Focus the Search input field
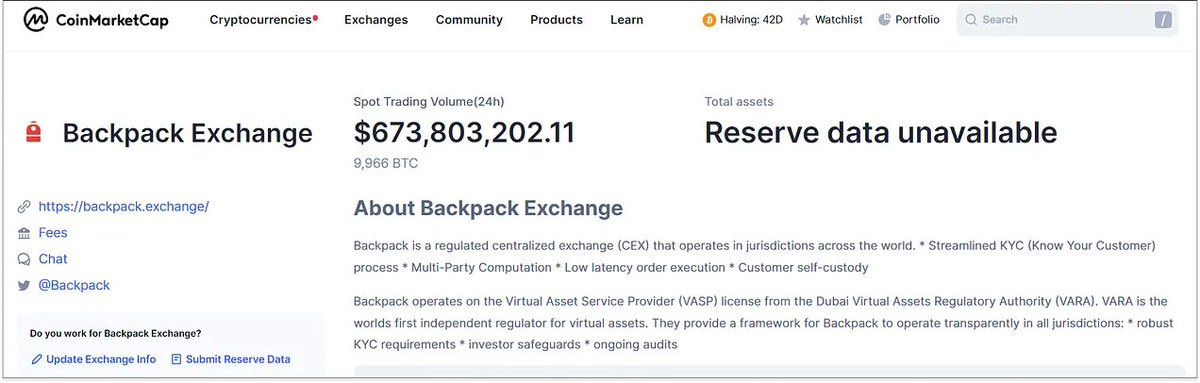The width and height of the screenshot is (1200, 383). pos(1068,20)
